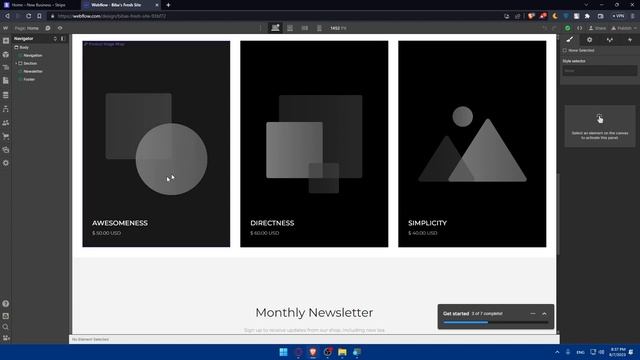Expand the Section tree item arrow
Screen dimensions: 640x360
tap(16, 64)
